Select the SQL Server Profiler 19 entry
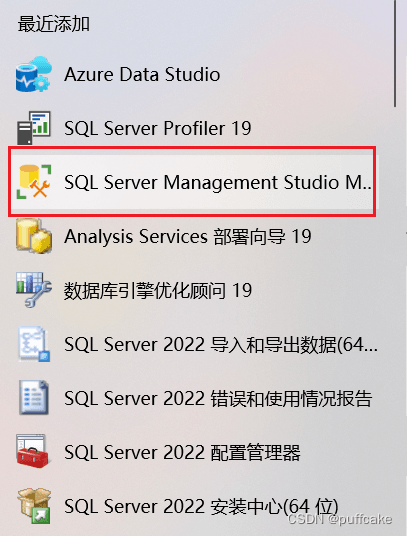Screen dimensions: 407x536 [x=158, y=128]
